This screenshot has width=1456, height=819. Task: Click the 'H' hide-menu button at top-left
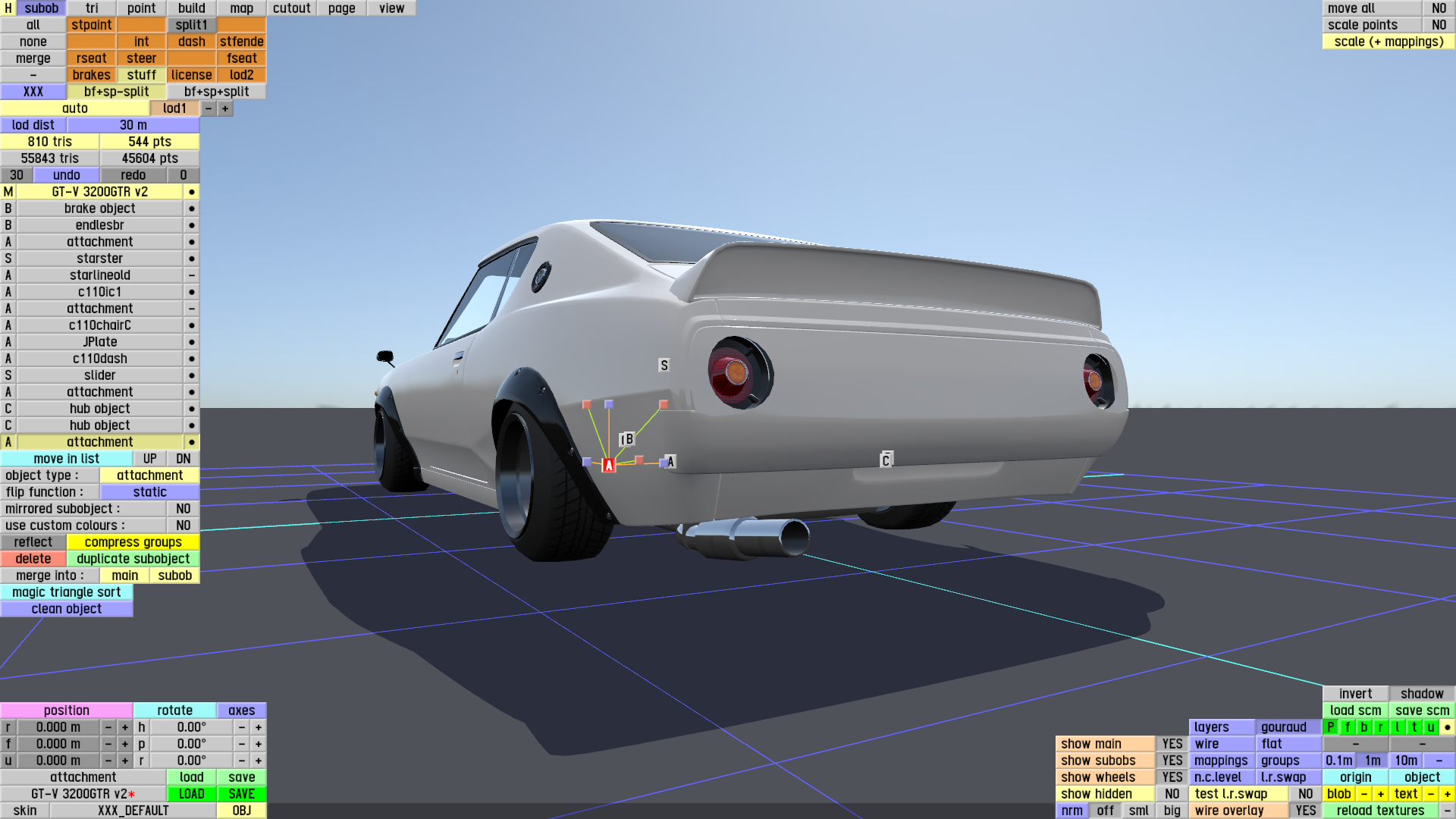click(8, 8)
